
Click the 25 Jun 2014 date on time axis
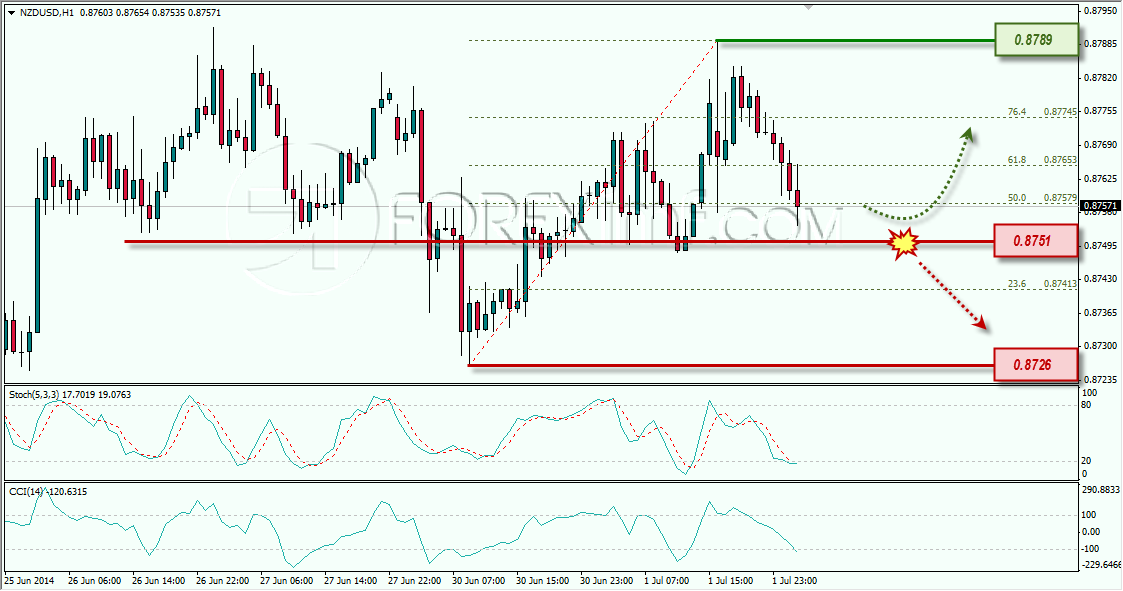click(x=29, y=580)
